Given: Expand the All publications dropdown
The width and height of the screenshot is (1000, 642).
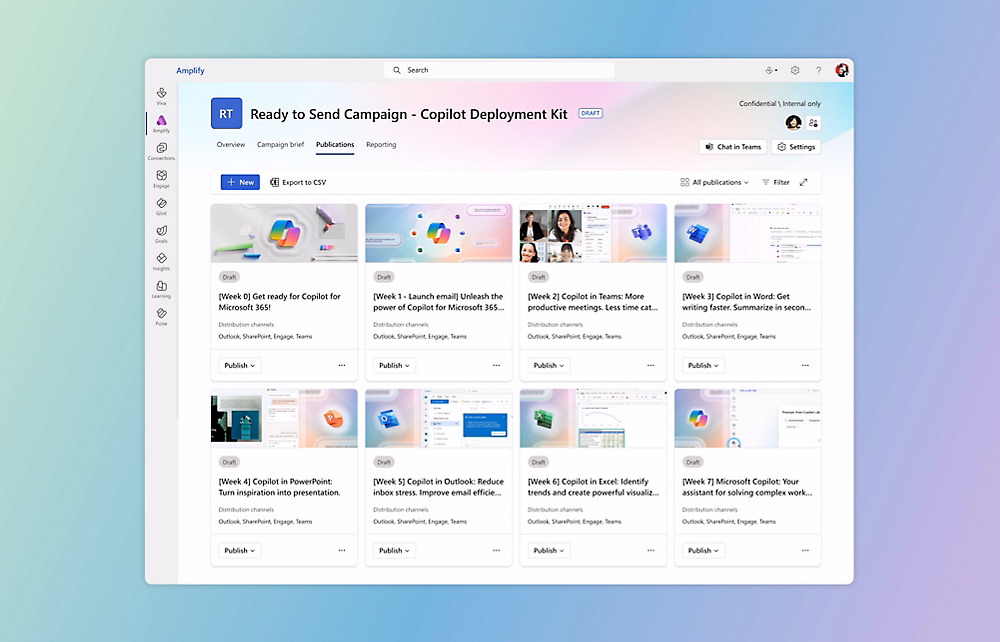Looking at the screenshot, I should [x=714, y=182].
